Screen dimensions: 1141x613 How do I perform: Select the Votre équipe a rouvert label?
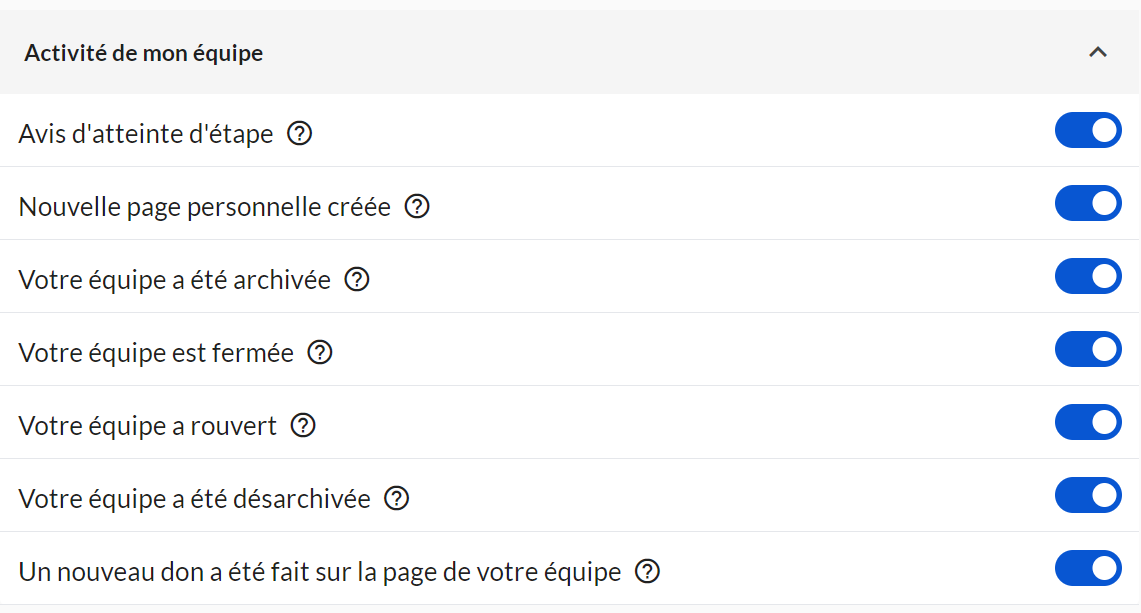click(148, 425)
